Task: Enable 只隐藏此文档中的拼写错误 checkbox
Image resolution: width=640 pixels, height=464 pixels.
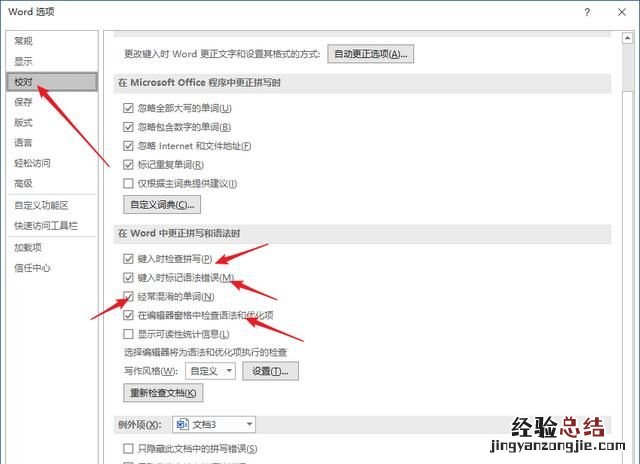Action: (128, 448)
